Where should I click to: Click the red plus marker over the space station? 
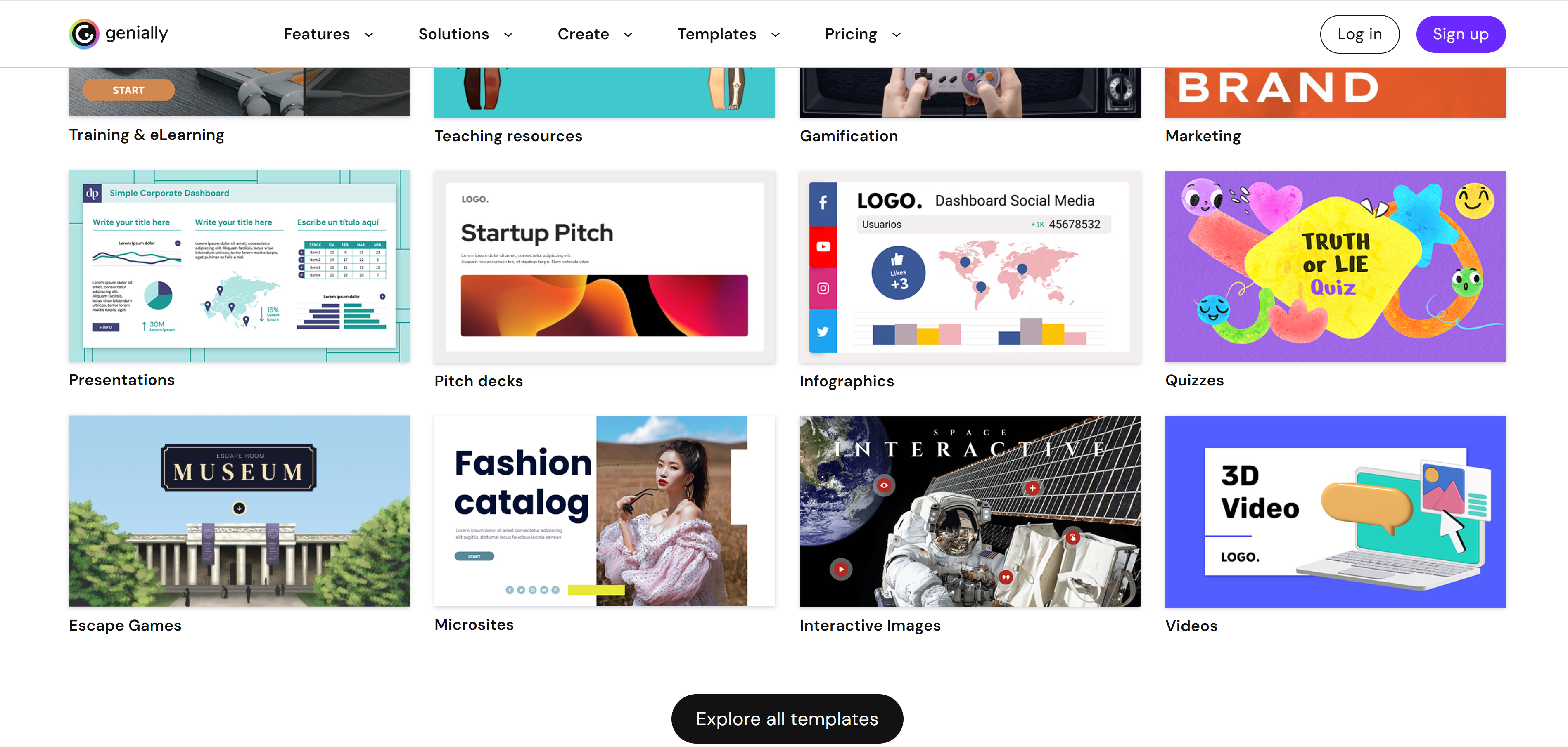1033,487
